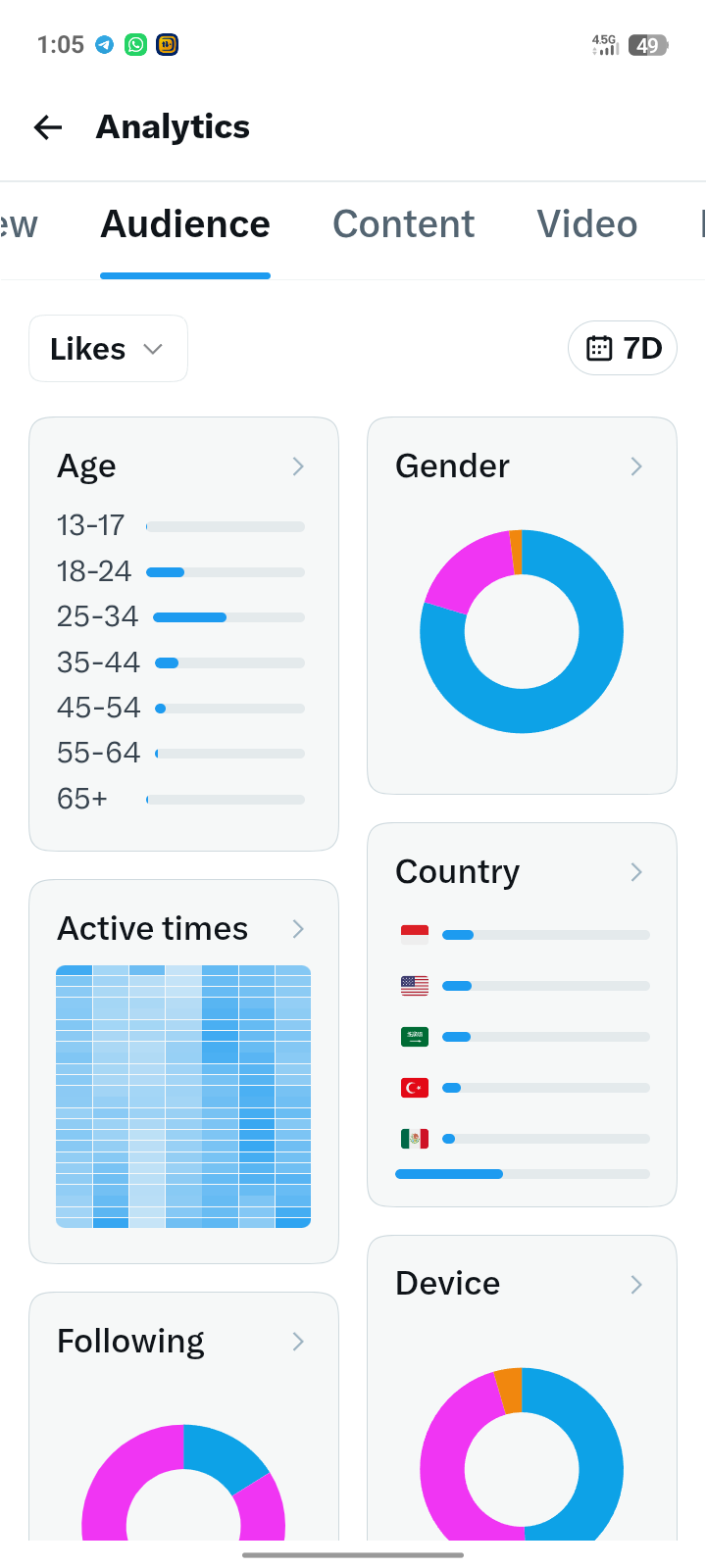
Task: Click the Indonesia flag in Country card
Action: [x=415, y=935]
